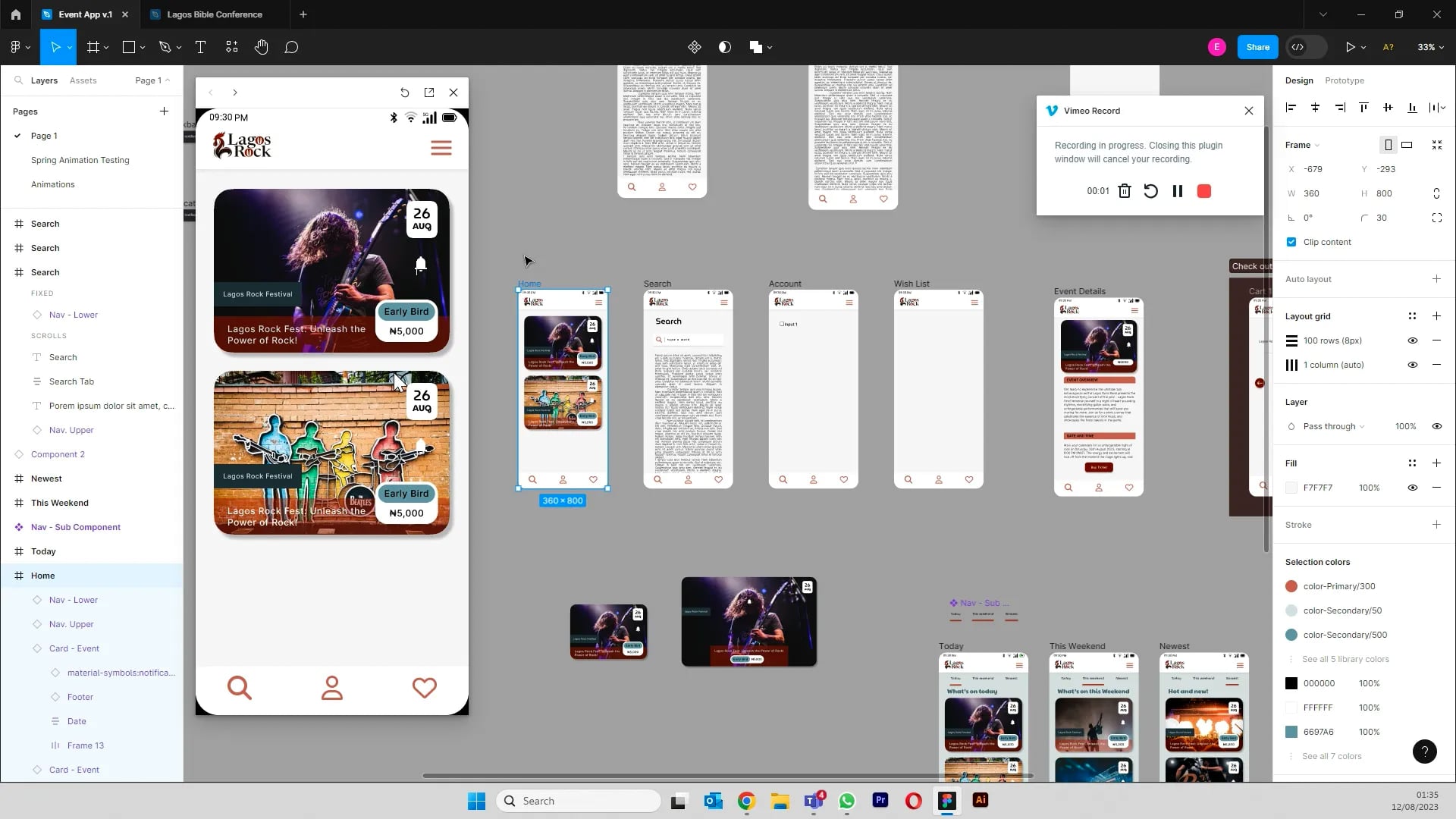
Task: Open the Frame type dropdown
Action: point(1302,145)
